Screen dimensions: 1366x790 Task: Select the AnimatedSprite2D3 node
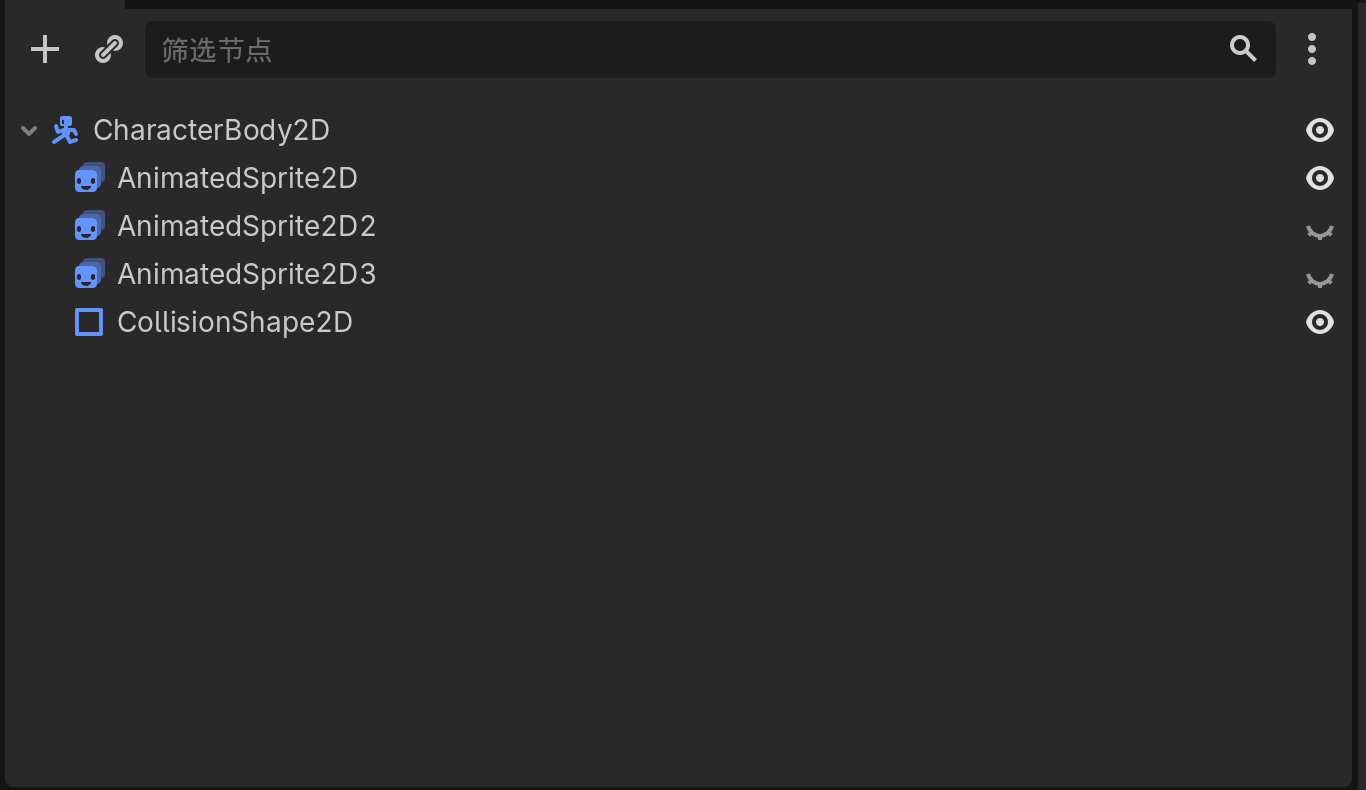pyautogui.click(x=246, y=273)
